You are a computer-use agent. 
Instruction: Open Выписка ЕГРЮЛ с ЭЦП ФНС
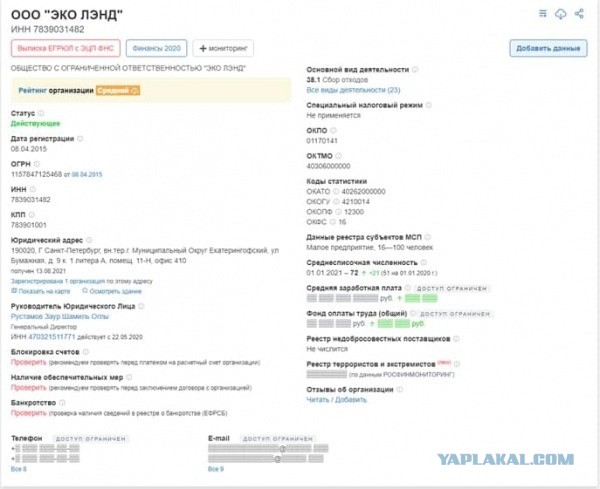click(x=65, y=48)
